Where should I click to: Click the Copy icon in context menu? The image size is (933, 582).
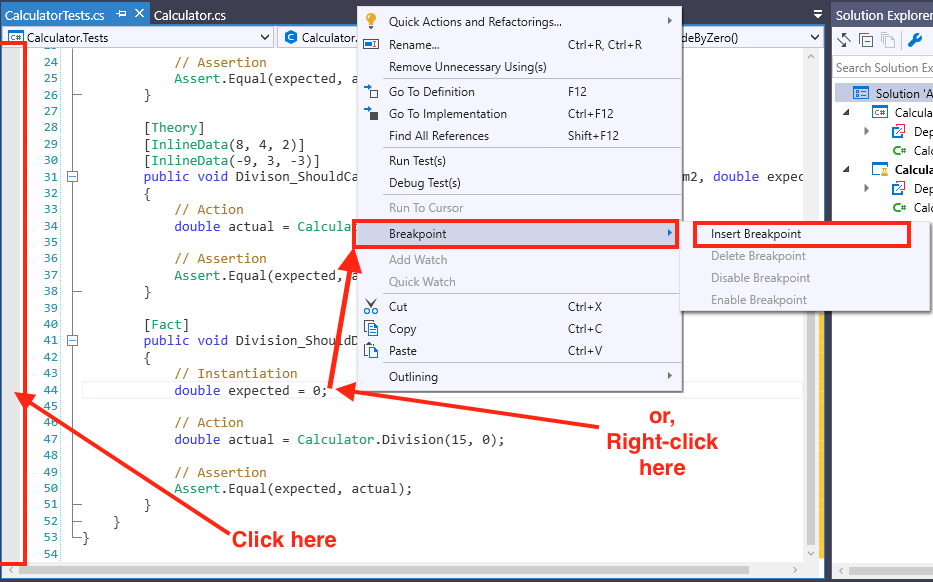(371, 329)
